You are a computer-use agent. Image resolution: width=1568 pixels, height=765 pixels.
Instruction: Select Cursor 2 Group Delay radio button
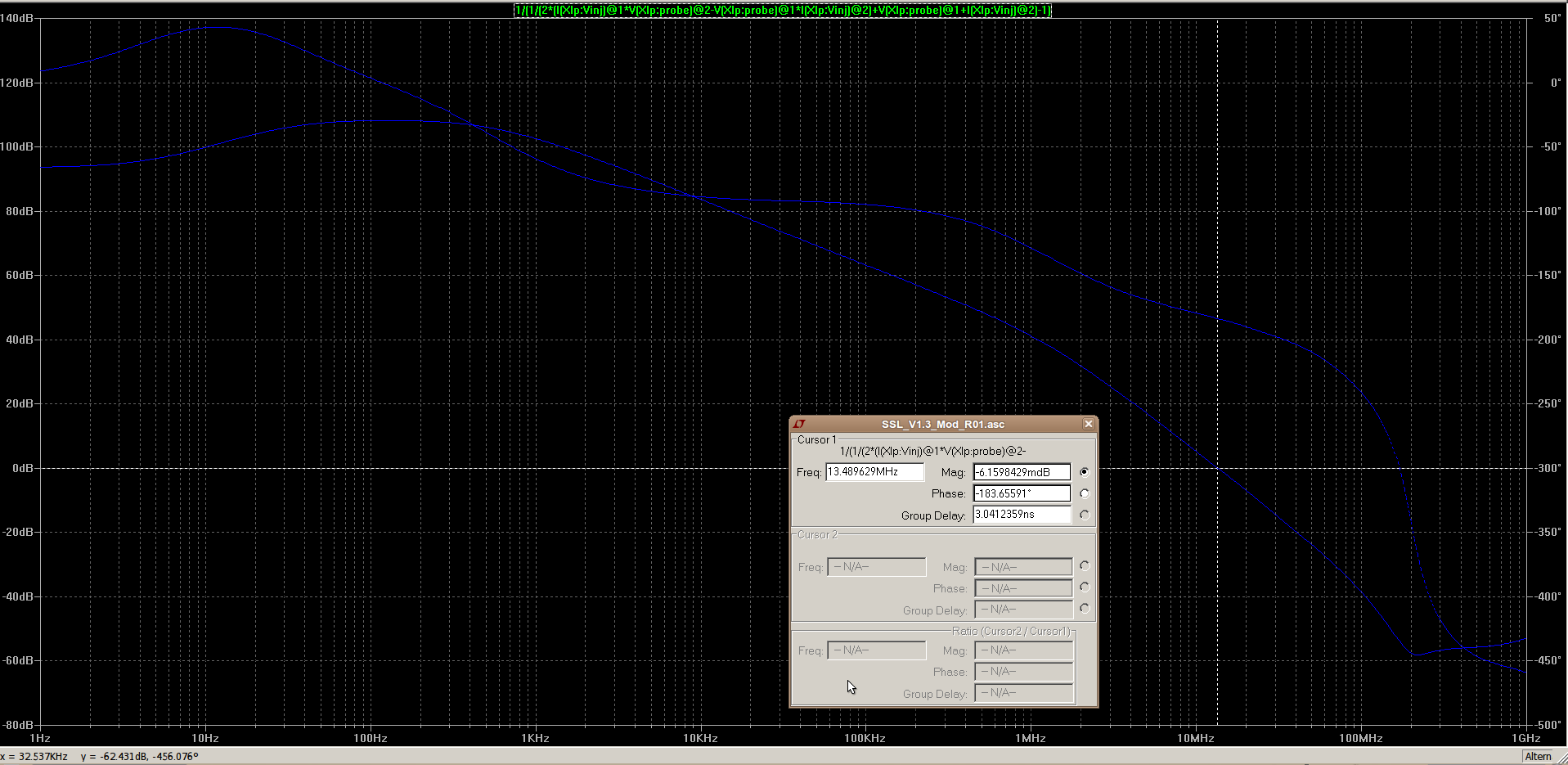click(1085, 608)
